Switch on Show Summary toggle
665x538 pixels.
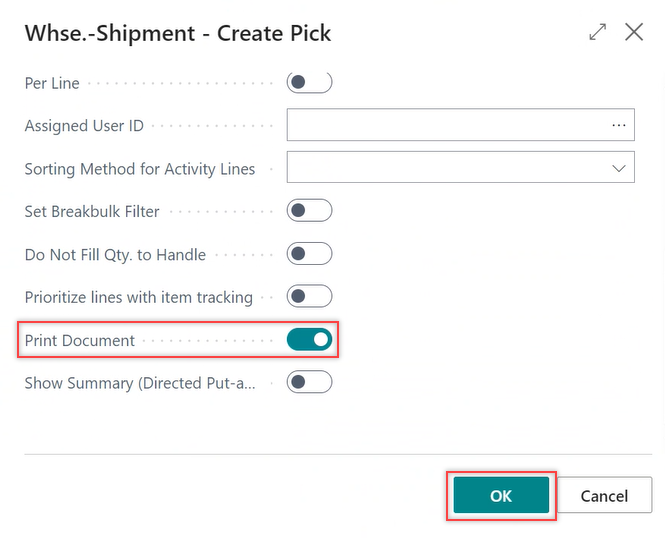click(309, 382)
